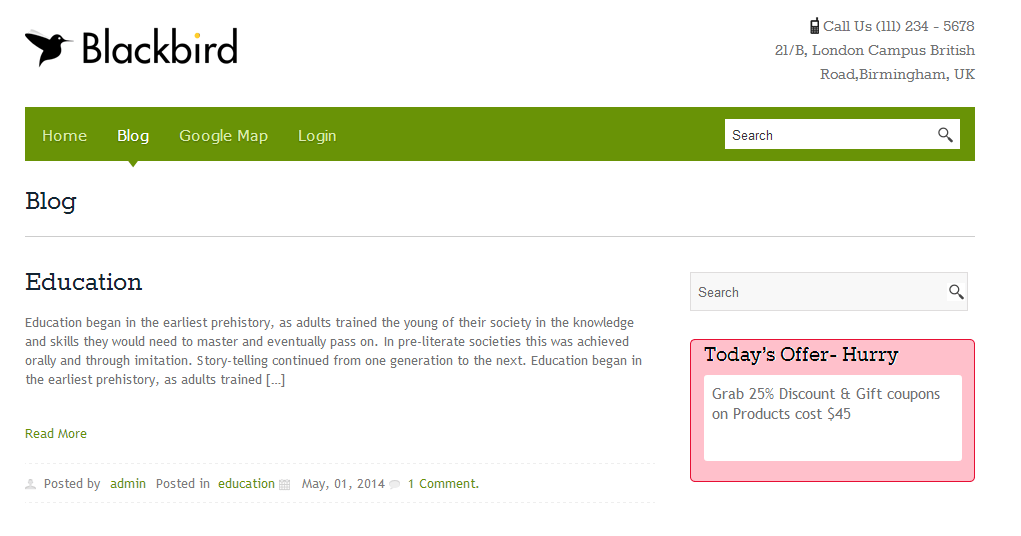The height and width of the screenshot is (536, 1021).
Task: Select the Blog menu item
Action: point(133,135)
